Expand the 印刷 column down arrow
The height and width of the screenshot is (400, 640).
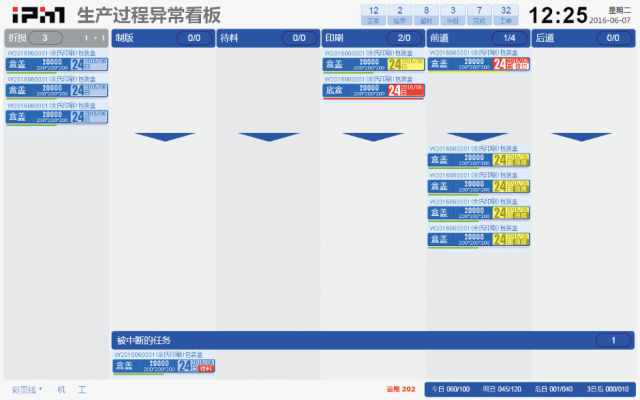tap(373, 137)
